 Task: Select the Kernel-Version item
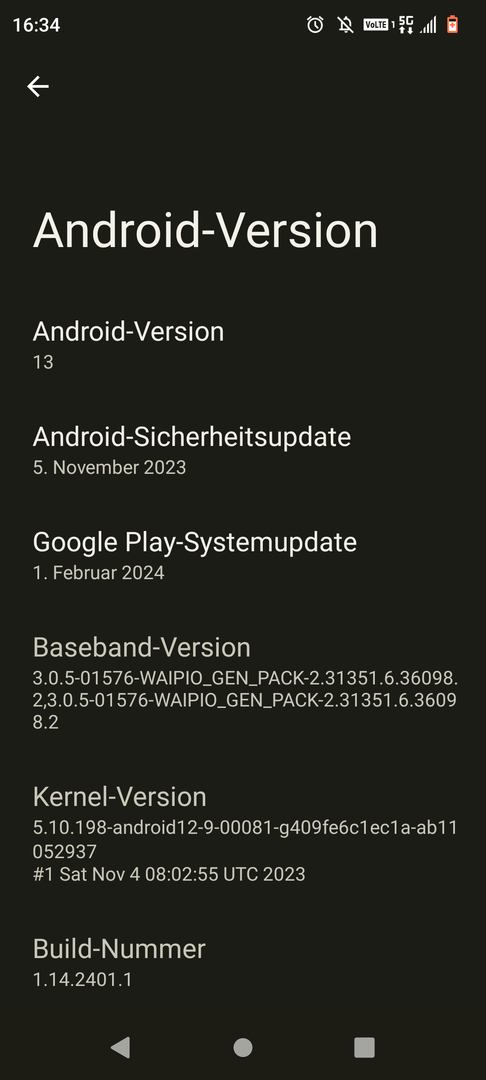point(243,833)
